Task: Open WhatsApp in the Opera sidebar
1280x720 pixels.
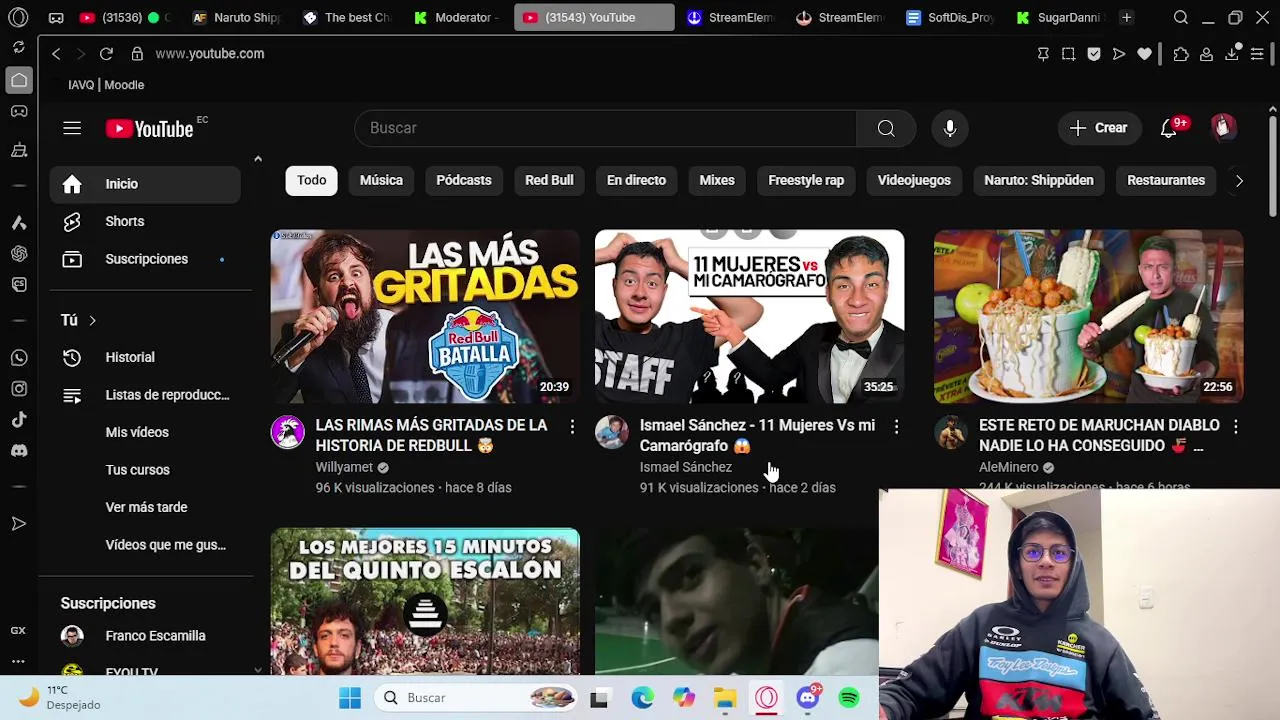Action: click(19, 357)
